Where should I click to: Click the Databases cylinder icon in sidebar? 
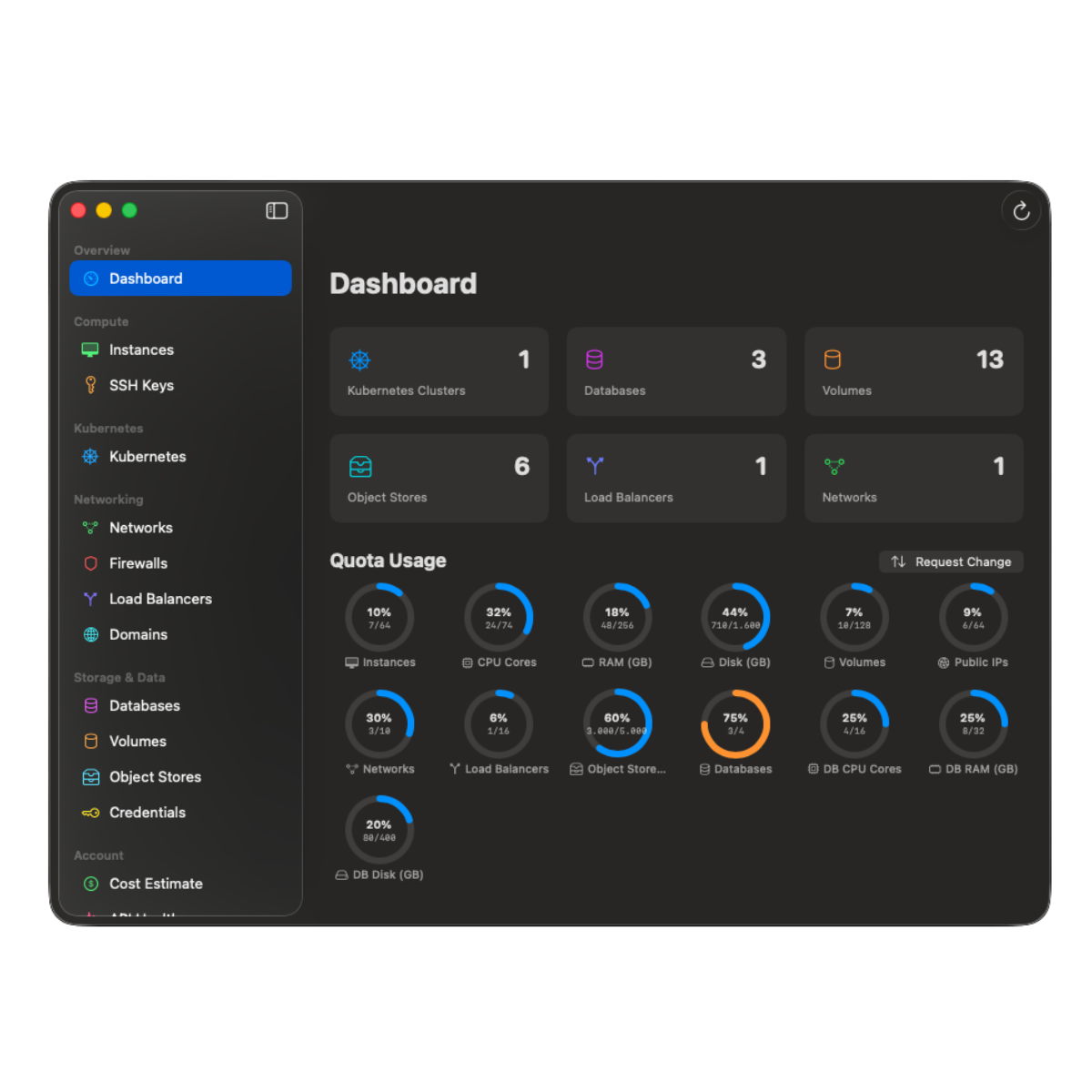90,706
